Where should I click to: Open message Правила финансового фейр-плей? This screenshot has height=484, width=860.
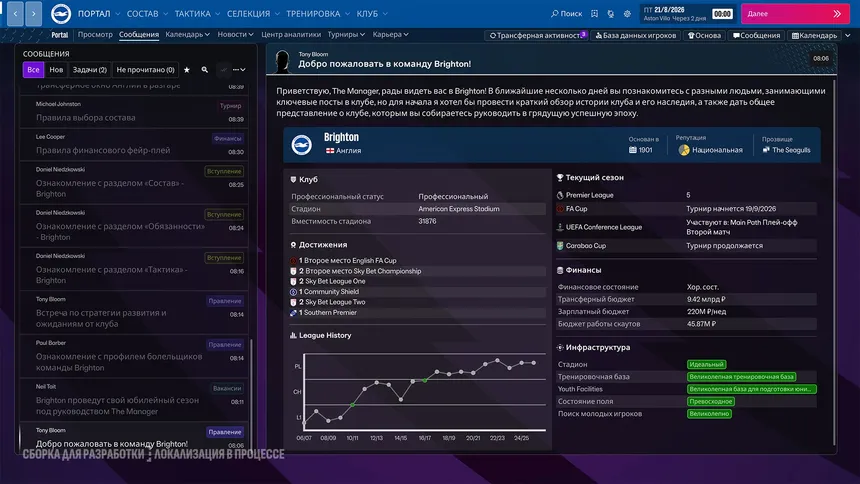(134, 144)
